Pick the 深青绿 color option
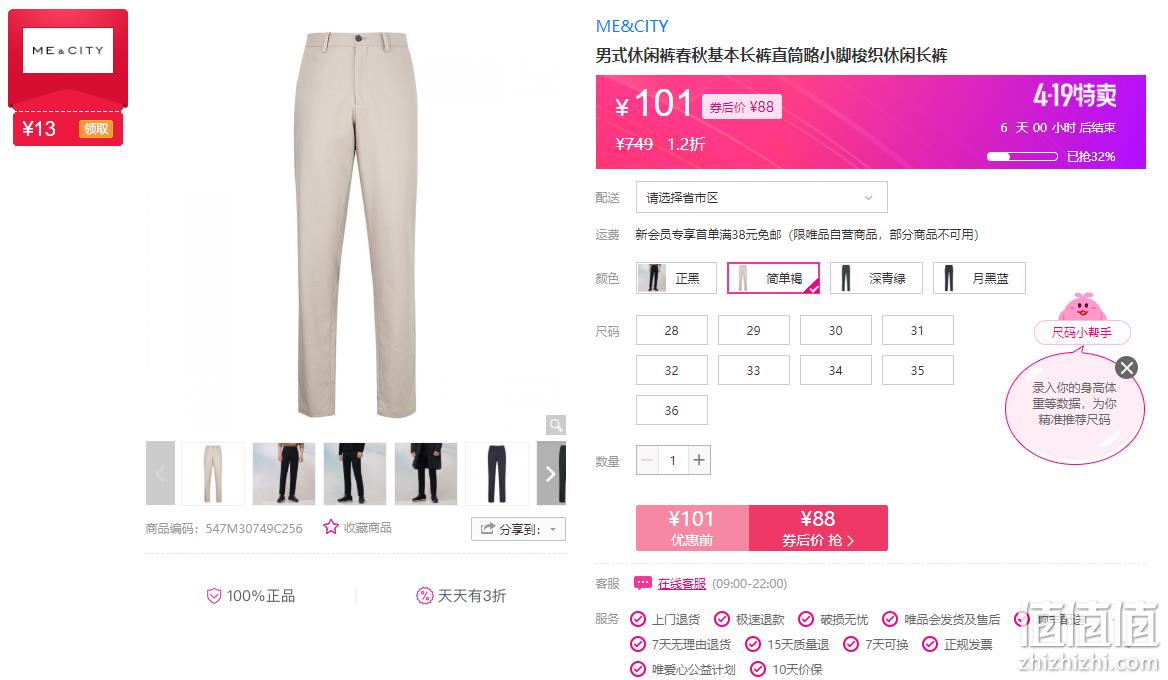The image size is (1168, 680). [x=876, y=278]
